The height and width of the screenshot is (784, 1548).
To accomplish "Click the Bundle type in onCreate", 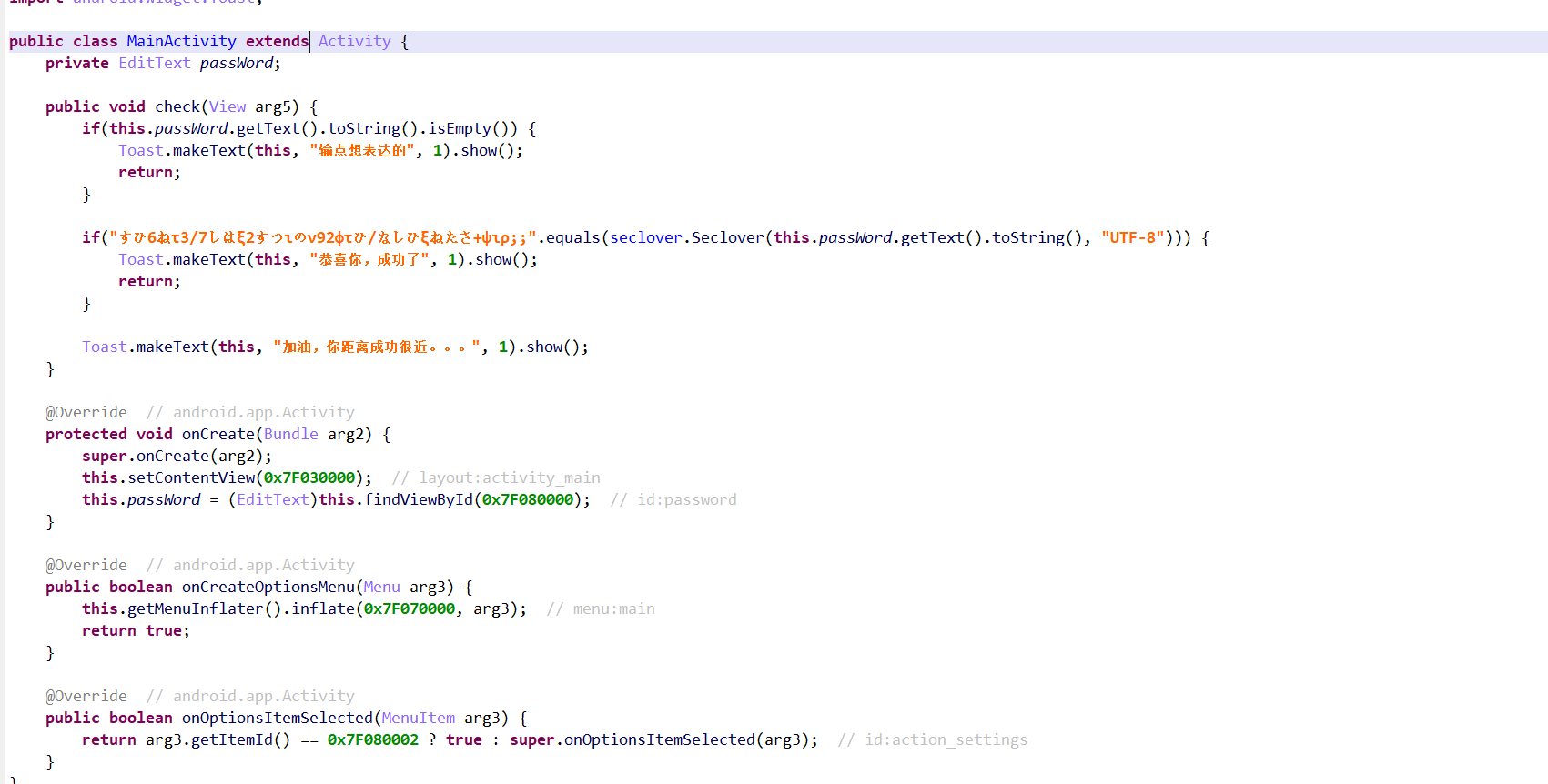I will (290, 435).
